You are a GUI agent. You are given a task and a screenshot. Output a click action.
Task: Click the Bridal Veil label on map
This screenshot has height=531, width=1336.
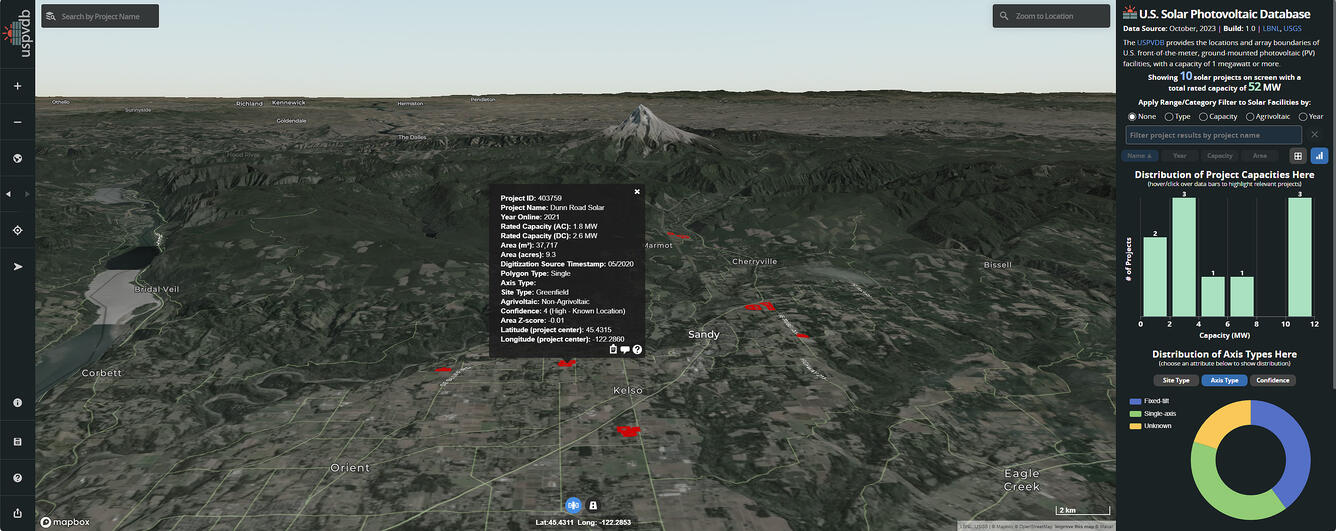pyautogui.click(x=157, y=289)
